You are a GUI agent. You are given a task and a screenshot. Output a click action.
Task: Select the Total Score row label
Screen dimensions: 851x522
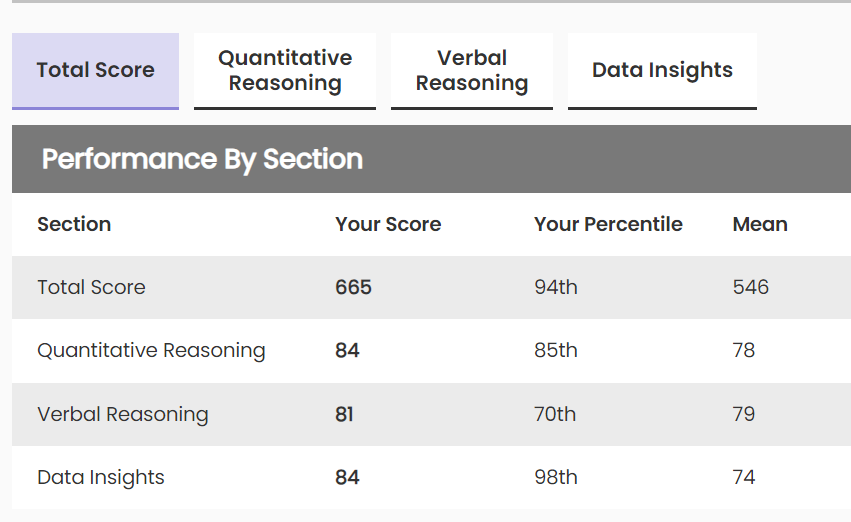(x=91, y=287)
